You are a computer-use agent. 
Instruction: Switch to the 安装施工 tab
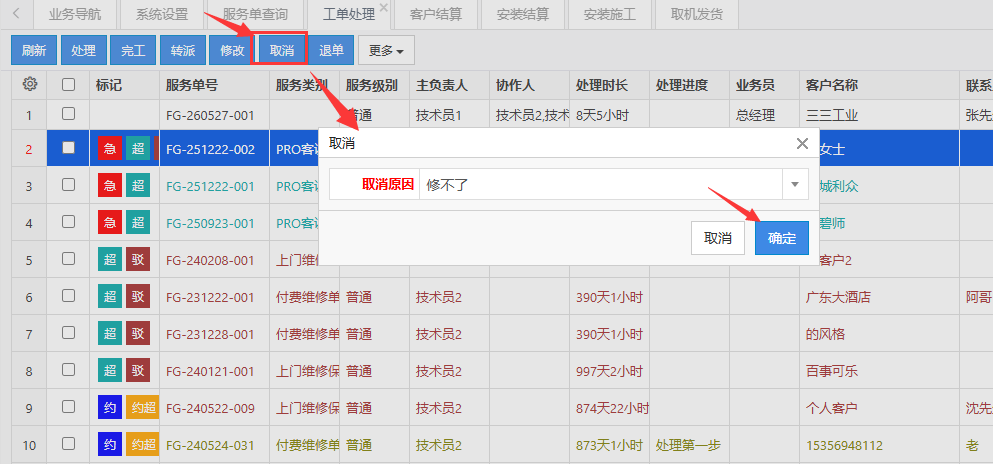(x=609, y=15)
